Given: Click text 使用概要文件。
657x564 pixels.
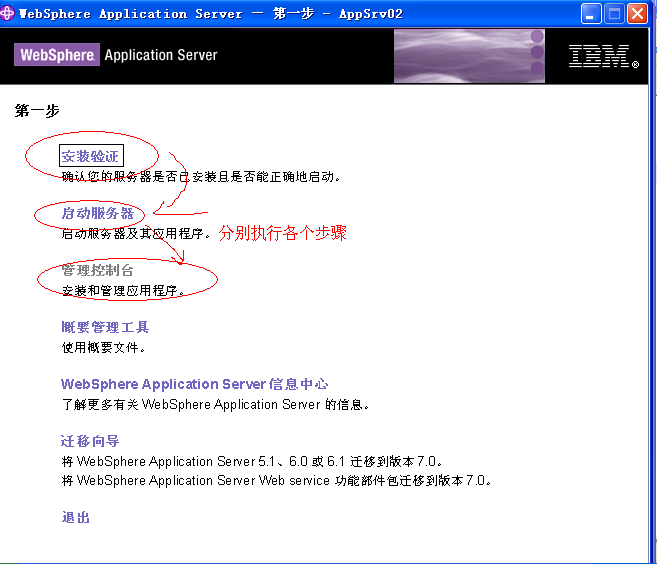Looking at the screenshot, I should [x=103, y=347].
